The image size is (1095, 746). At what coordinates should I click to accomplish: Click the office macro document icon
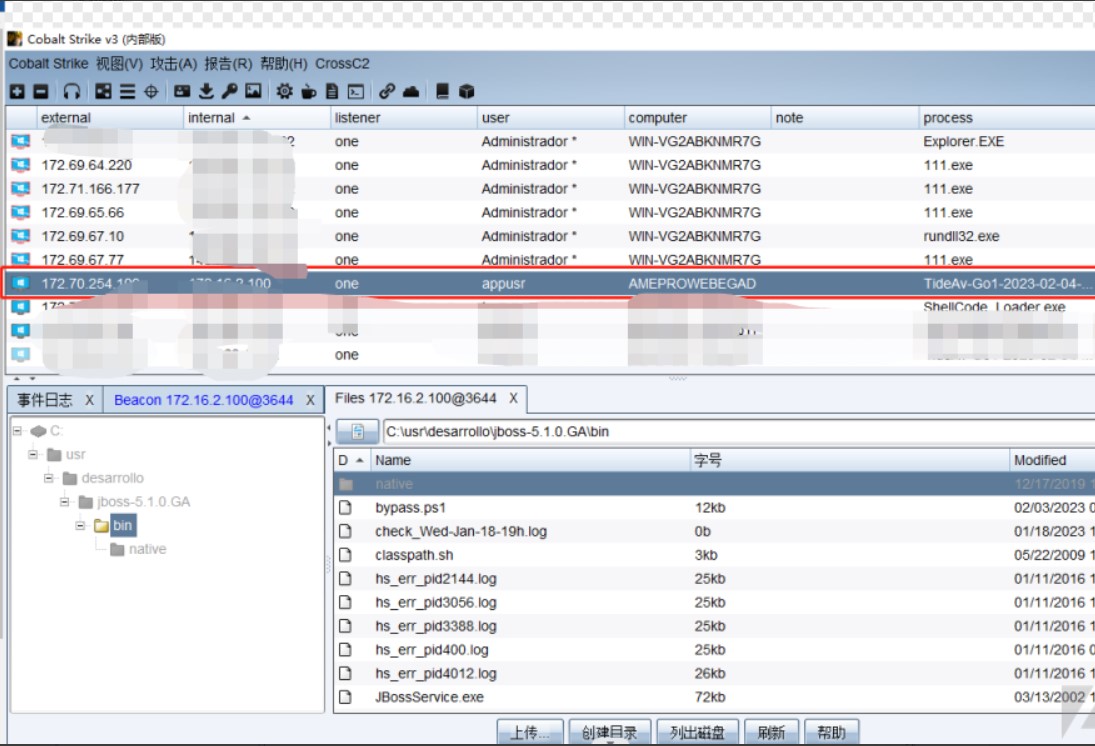tap(332, 92)
